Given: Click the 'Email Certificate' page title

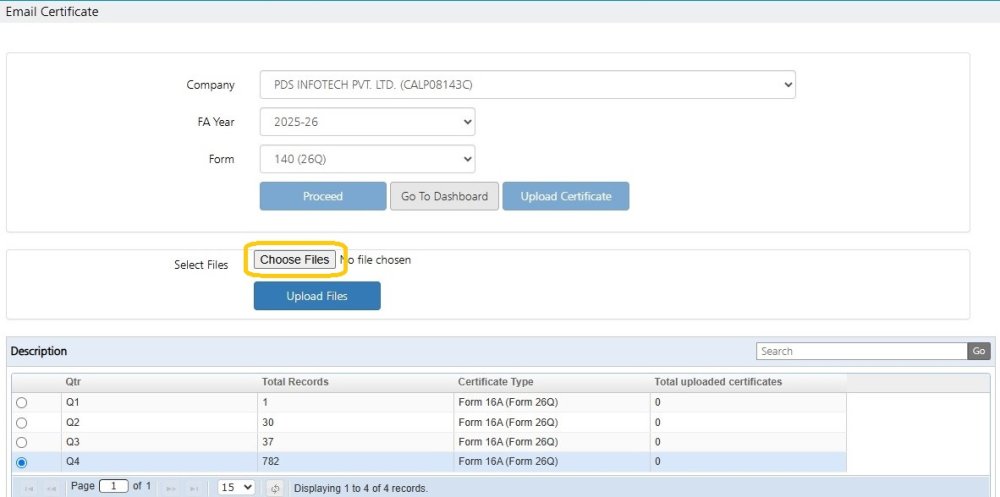Looking at the screenshot, I should coord(52,11).
